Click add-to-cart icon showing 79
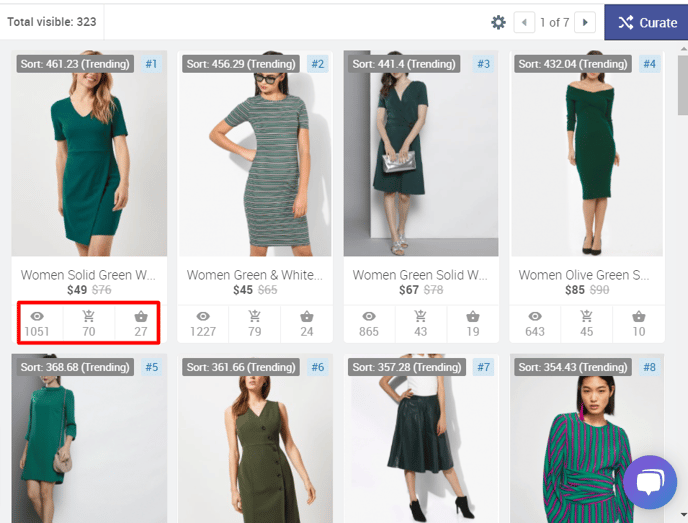This screenshot has width=688, height=523. point(254,316)
